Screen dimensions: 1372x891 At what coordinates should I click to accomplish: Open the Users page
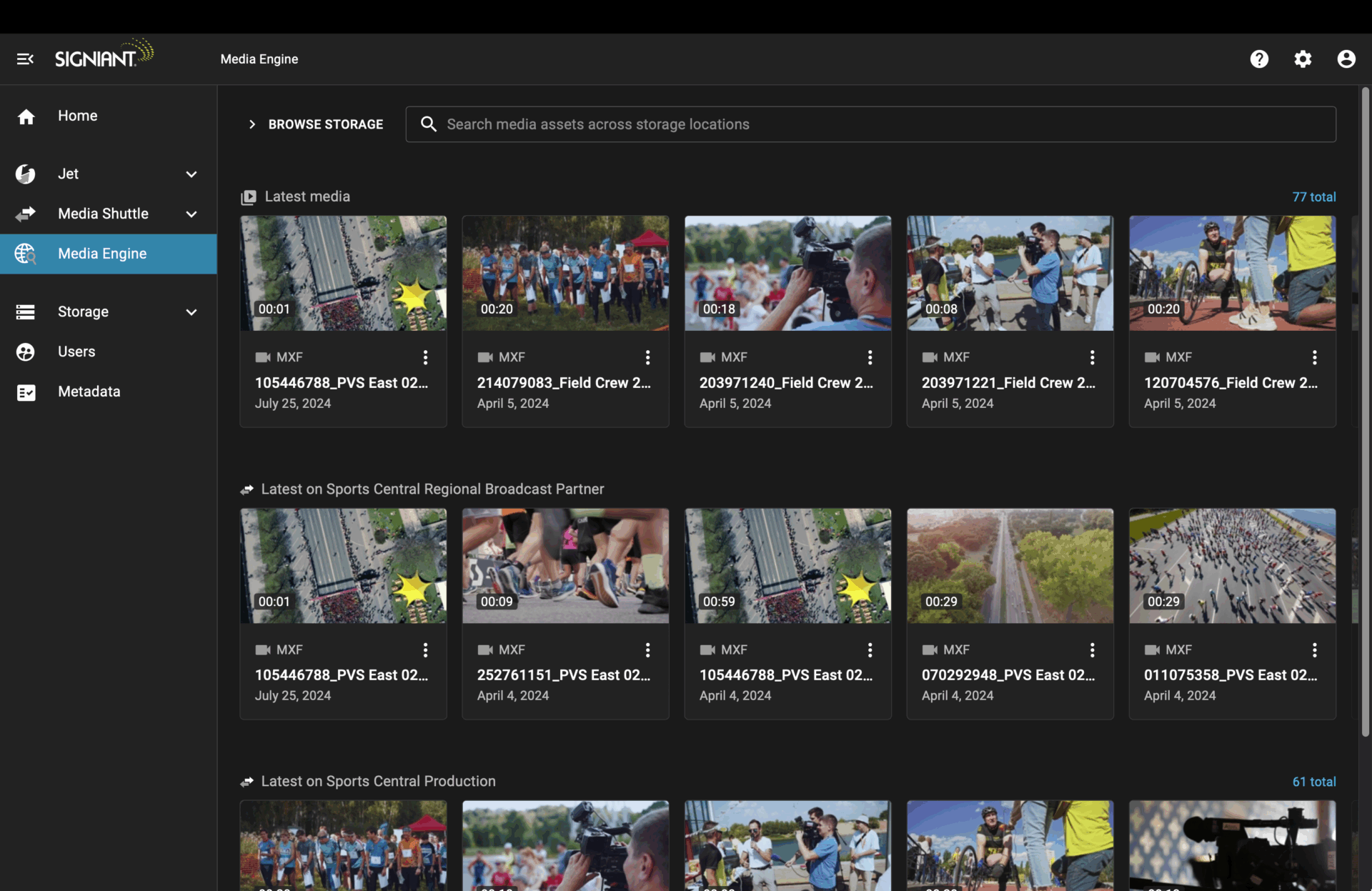76,352
